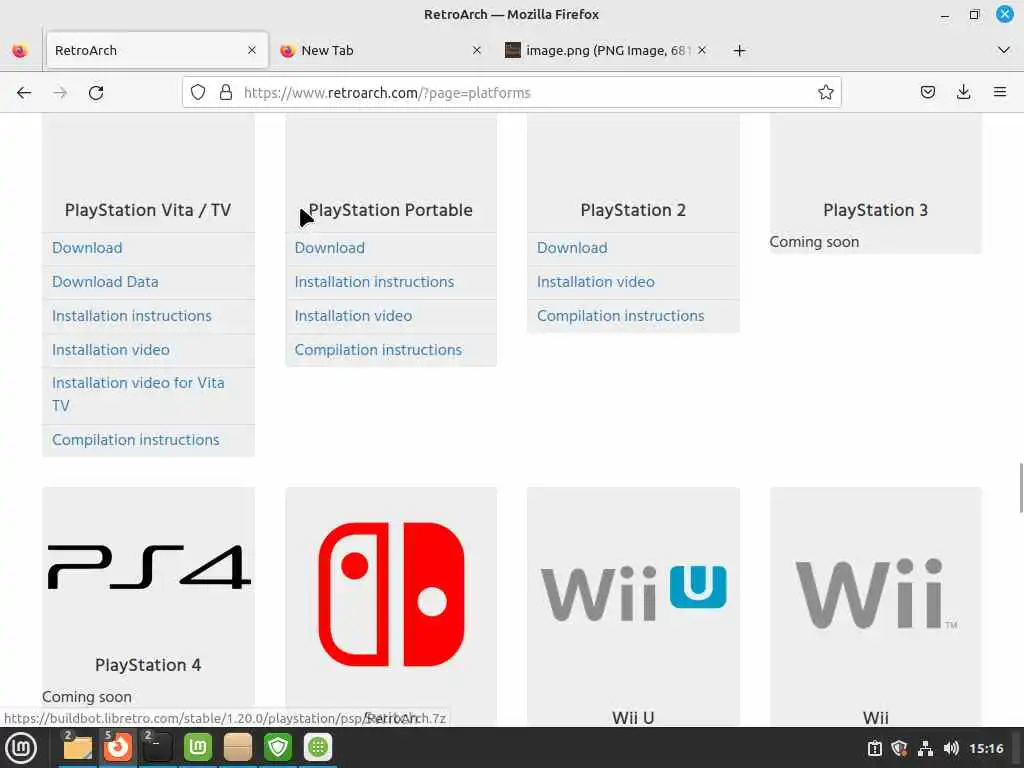Go forward using the forward arrow
The height and width of the screenshot is (768, 1024).
pyautogui.click(x=60, y=93)
